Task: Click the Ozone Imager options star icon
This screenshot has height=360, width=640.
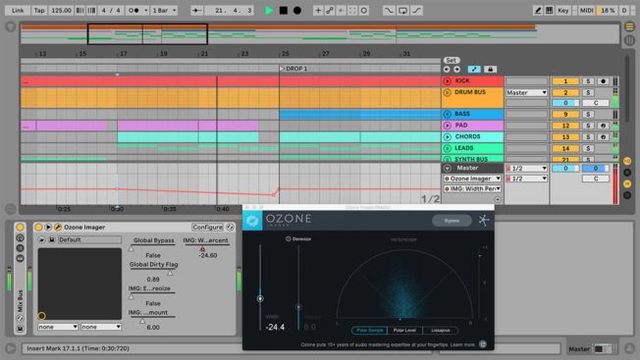Action: 484,220
